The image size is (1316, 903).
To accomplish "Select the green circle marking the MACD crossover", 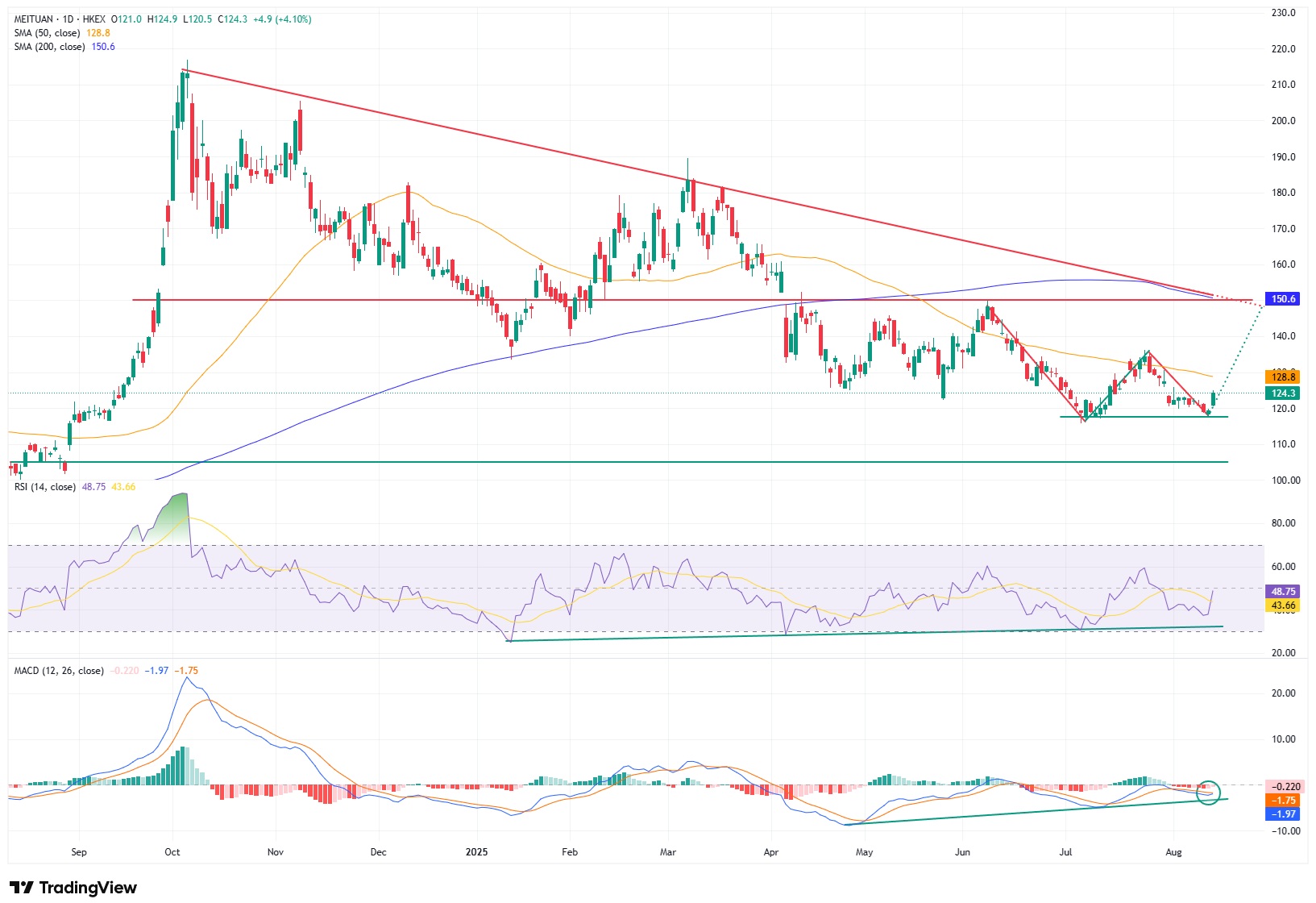I will pyautogui.click(x=1209, y=793).
